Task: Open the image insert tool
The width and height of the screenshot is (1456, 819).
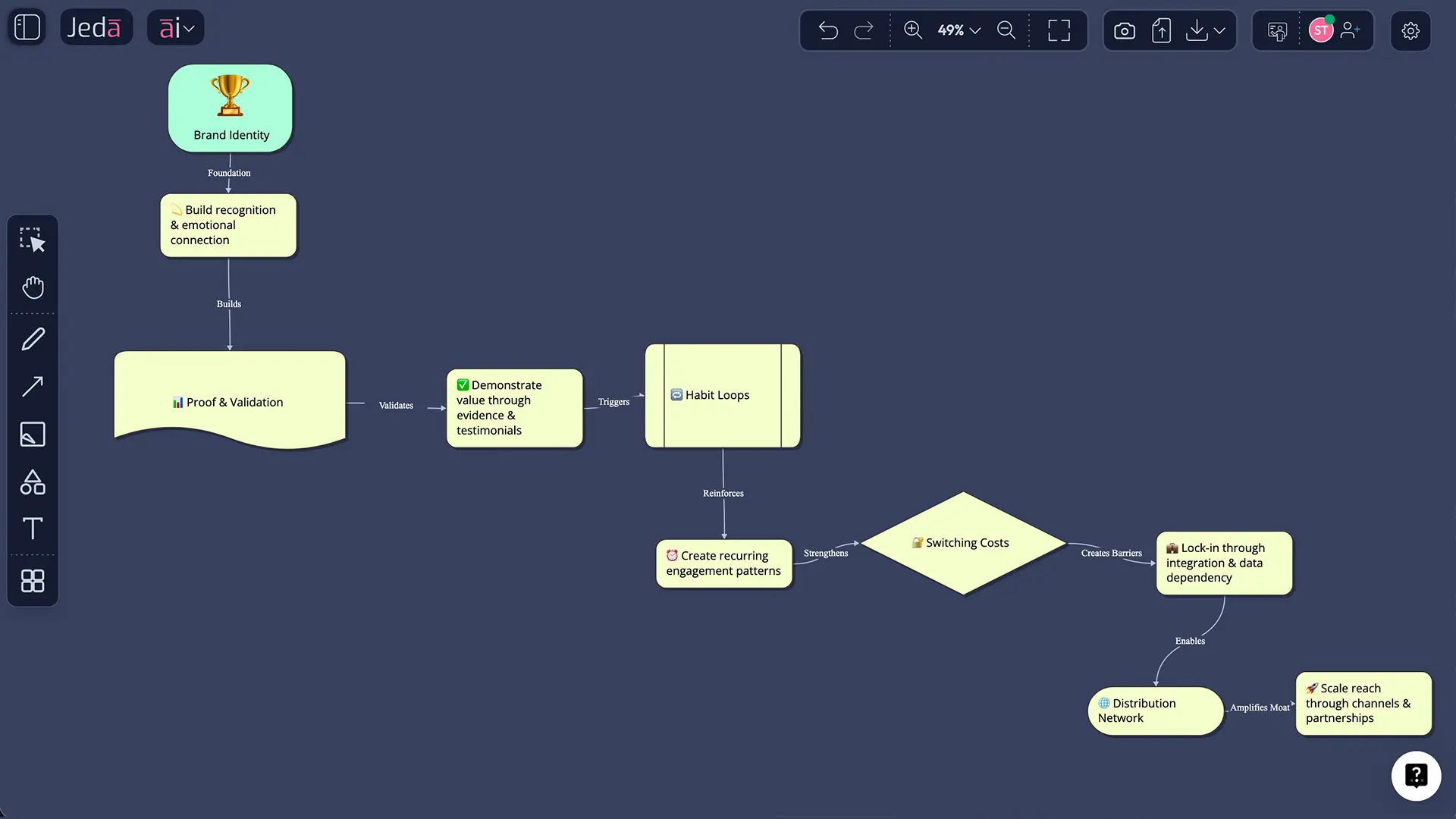Action: tap(33, 435)
